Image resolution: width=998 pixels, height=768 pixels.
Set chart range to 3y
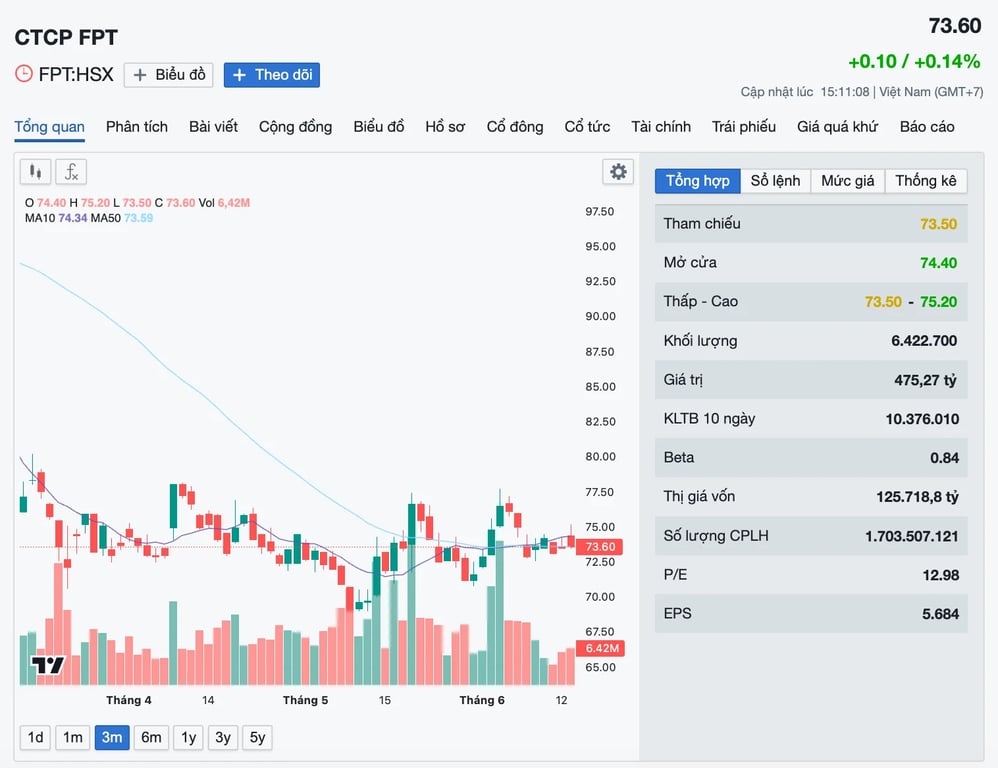point(223,737)
